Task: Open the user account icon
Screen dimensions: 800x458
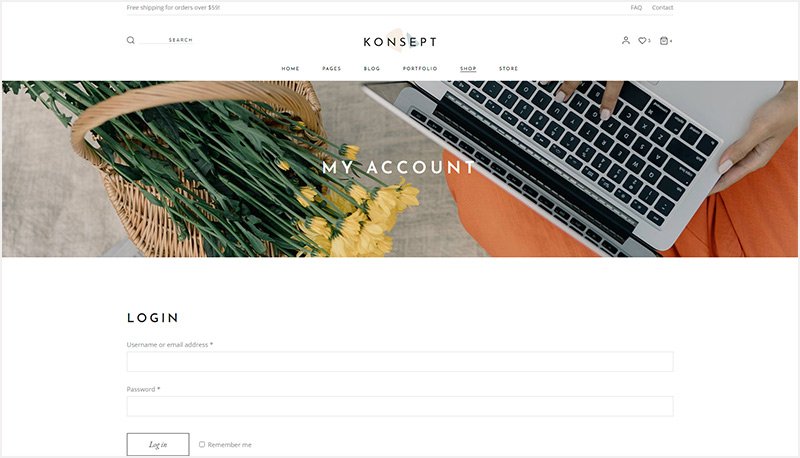Action: (626, 40)
